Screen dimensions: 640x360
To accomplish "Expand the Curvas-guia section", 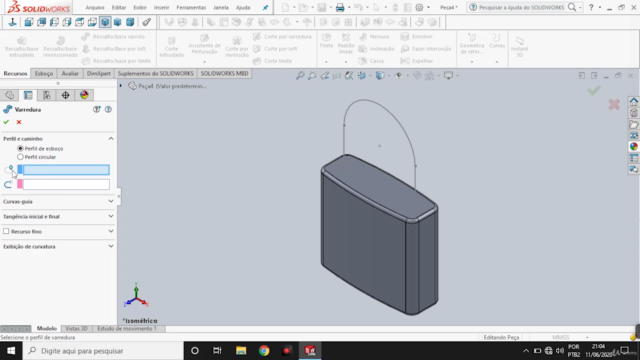I will point(111,201).
